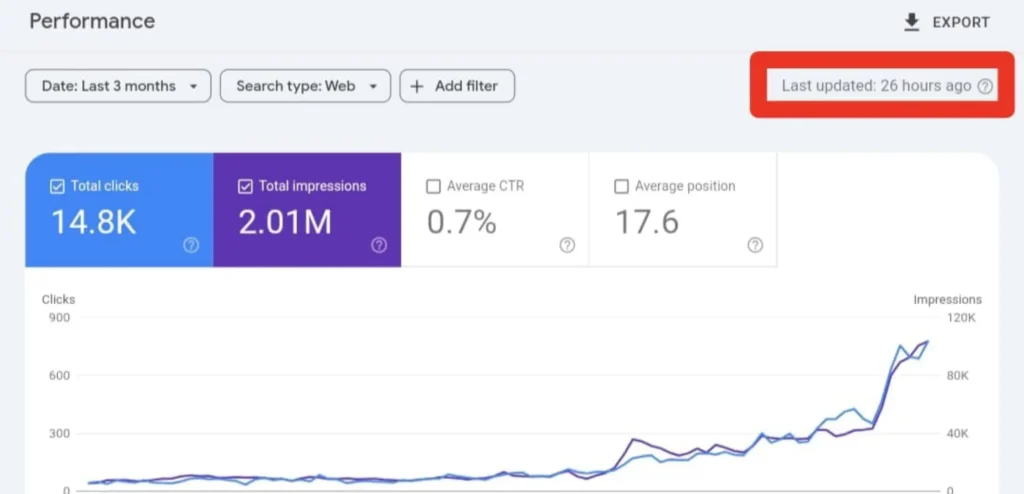Screen dimensions: 1024x494
Task: Enable the Average CTR checkbox
Action: pos(433,186)
